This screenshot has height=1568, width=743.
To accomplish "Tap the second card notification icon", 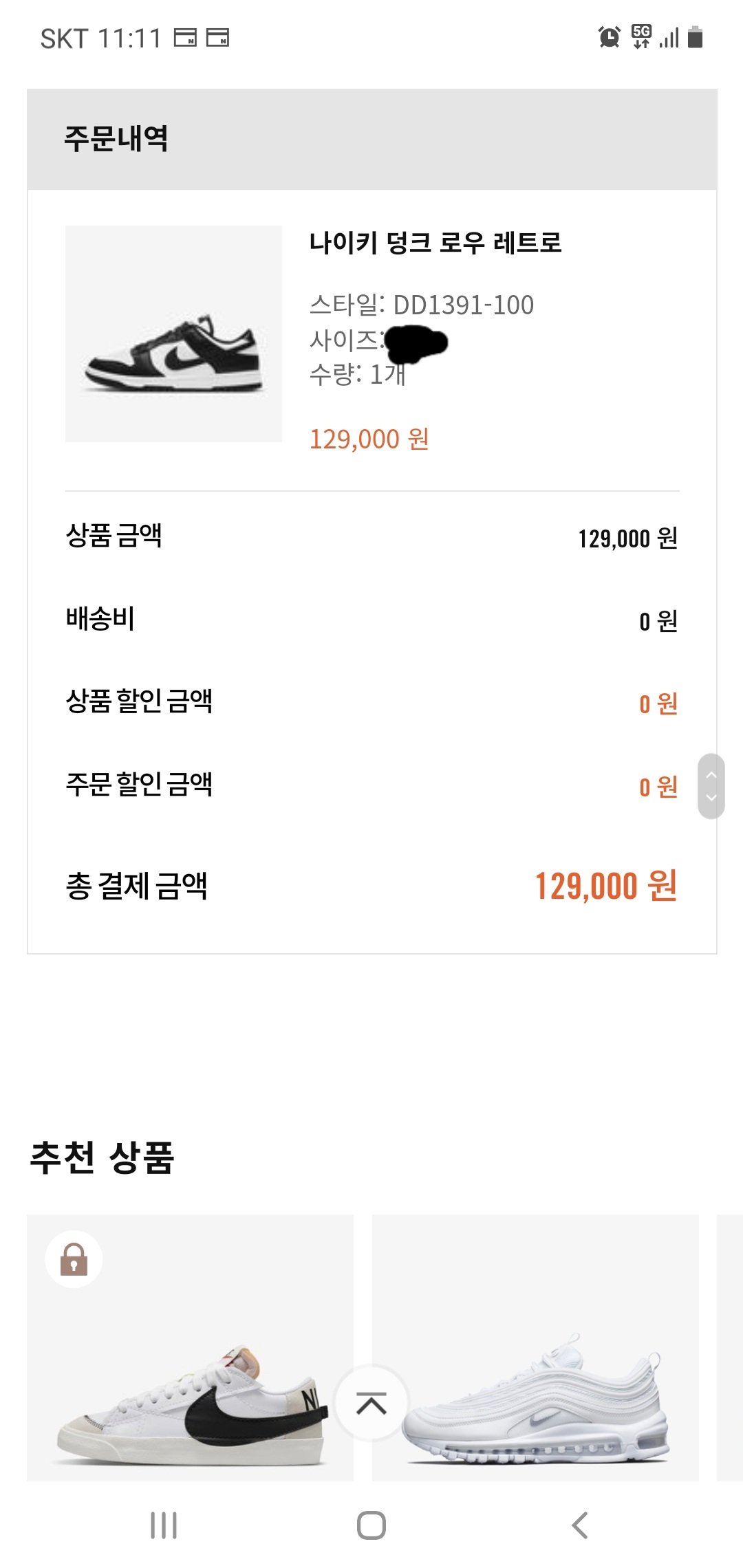I will click(x=217, y=37).
